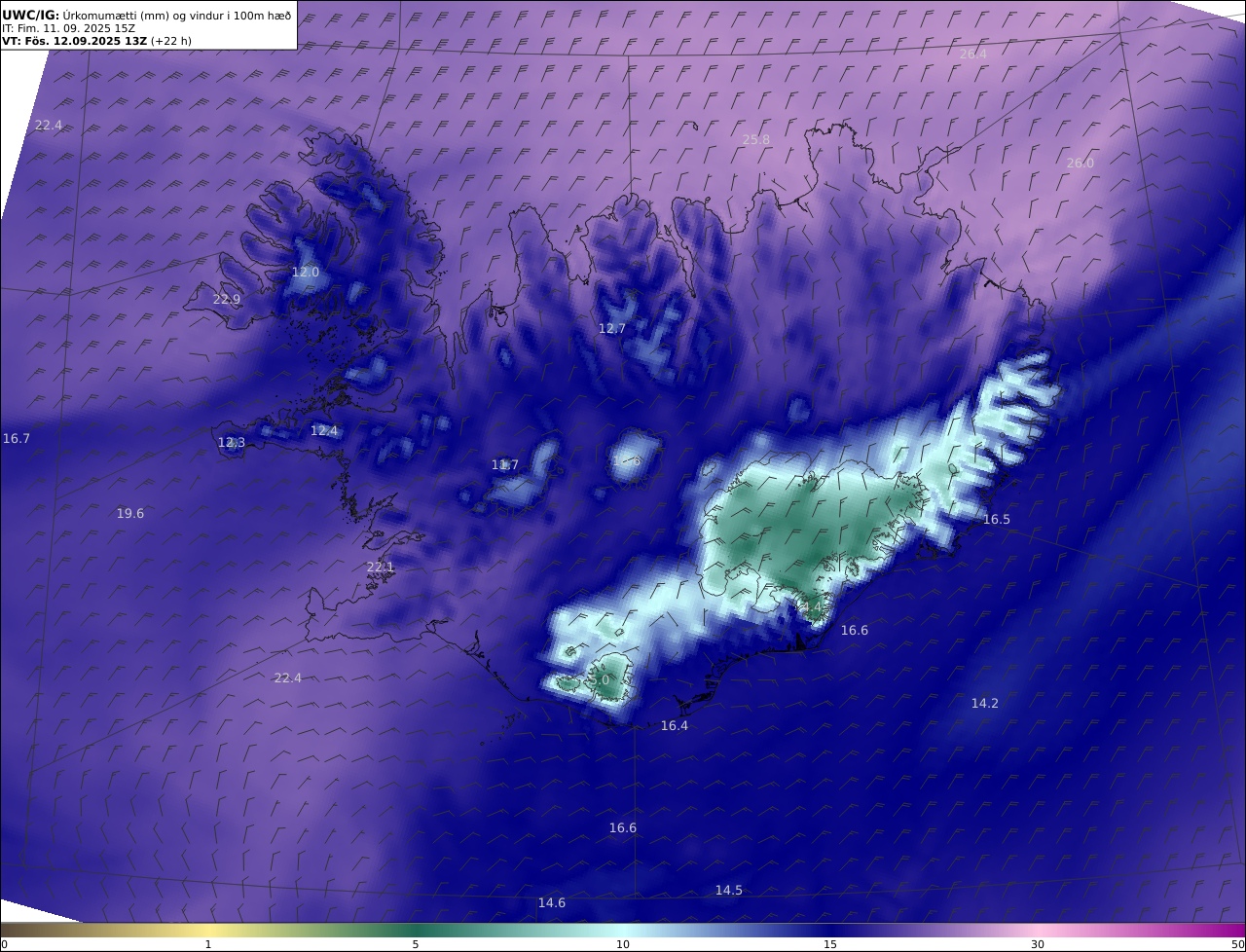Screen dimensions: 1246x952
Task: Click the color scale tick label 30
Action: [x=1038, y=944]
